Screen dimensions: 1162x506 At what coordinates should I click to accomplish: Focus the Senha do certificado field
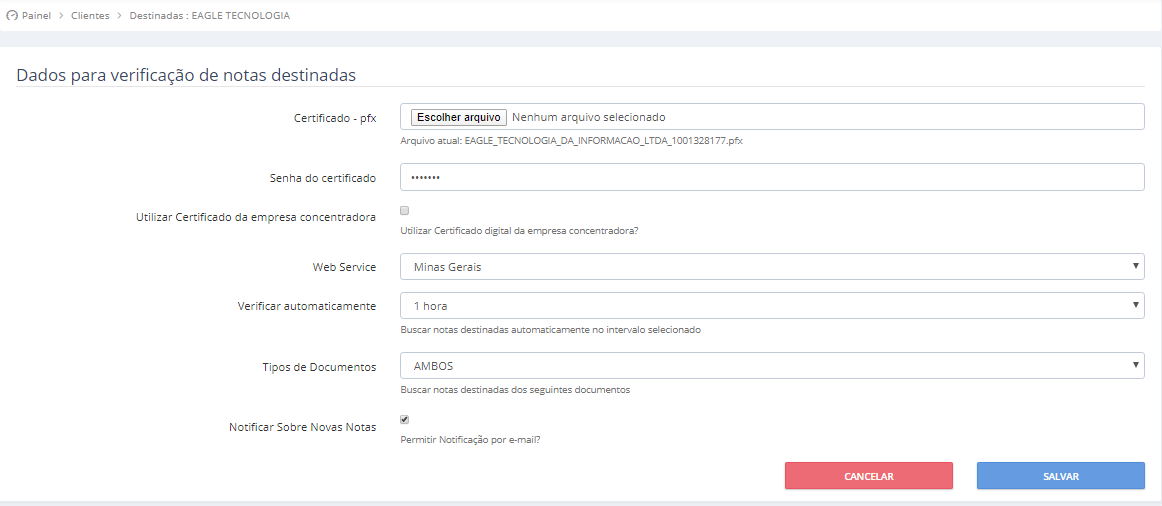pos(772,178)
